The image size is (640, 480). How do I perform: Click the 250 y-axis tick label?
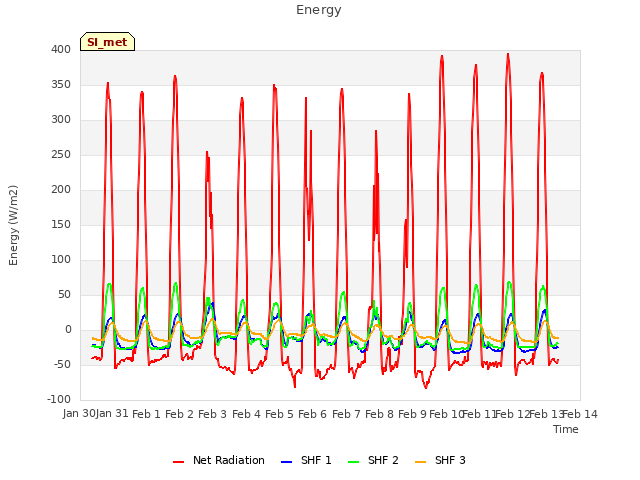point(61,155)
